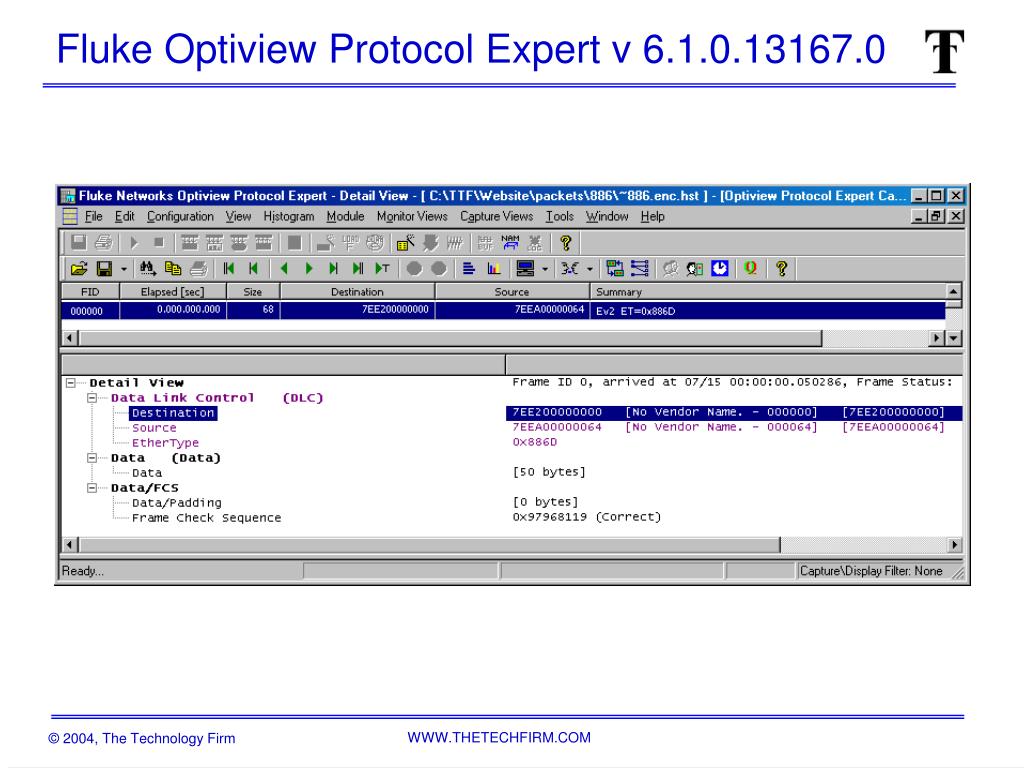The width and height of the screenshot is (1024, 768).
Task: Click the blue clock icon
Action: [x=720, y=268]
